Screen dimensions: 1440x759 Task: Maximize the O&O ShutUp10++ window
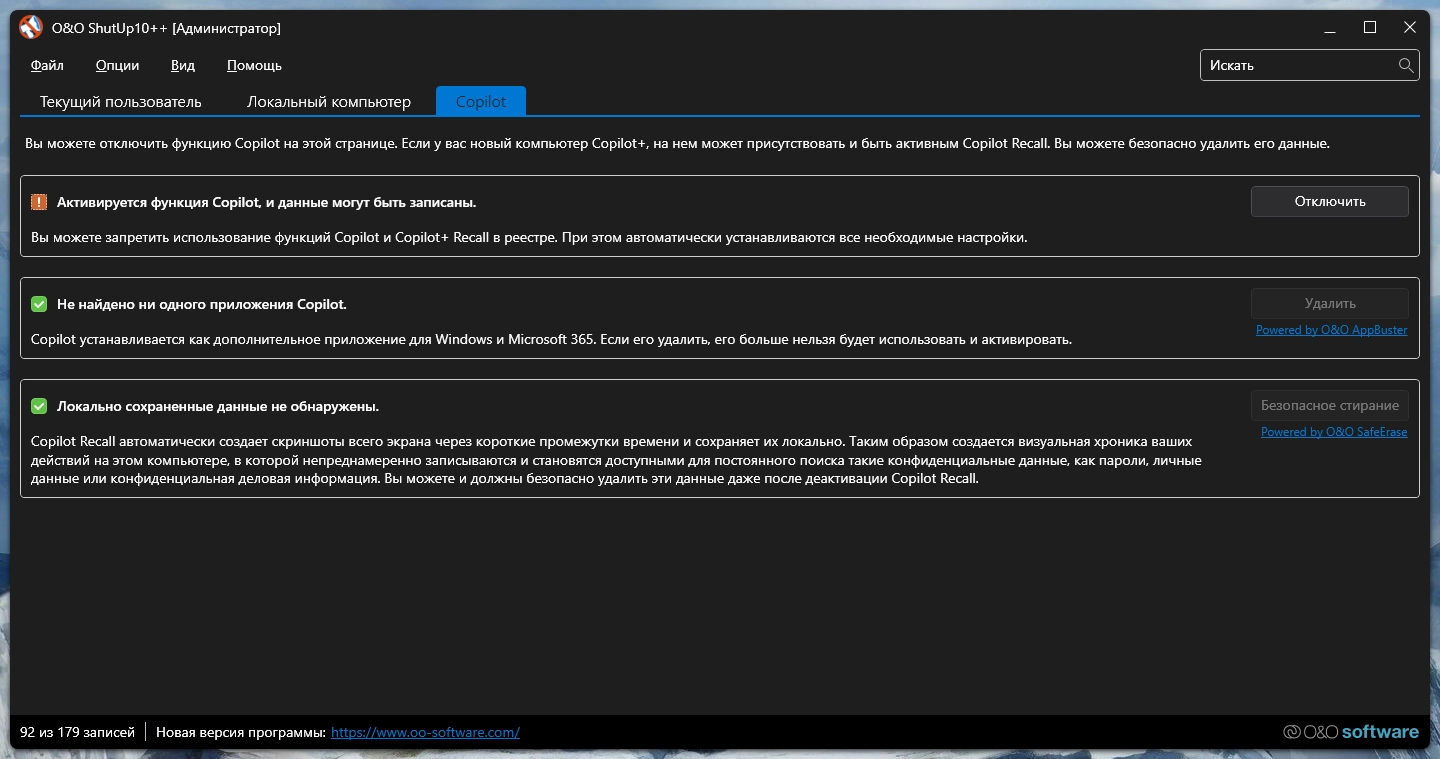1370,28
